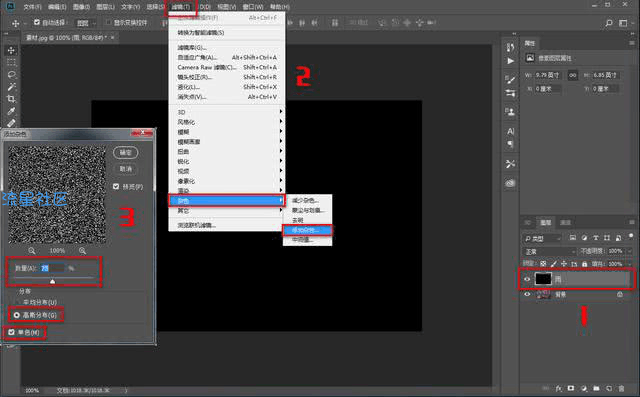Open the File menu
The image size is (640, 397).
(33, 7)
